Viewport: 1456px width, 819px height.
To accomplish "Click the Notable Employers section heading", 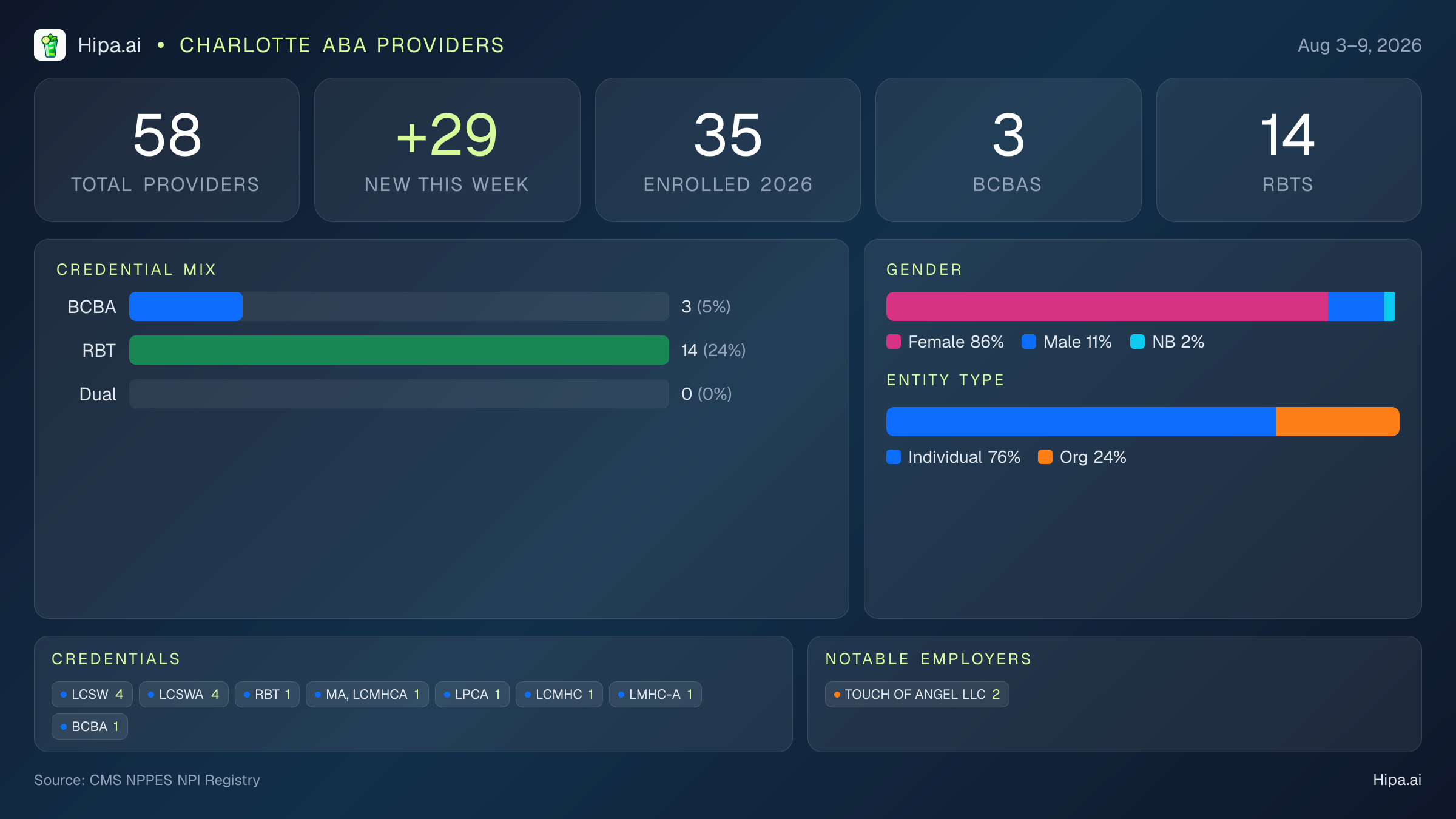I will tap(928, 659).
